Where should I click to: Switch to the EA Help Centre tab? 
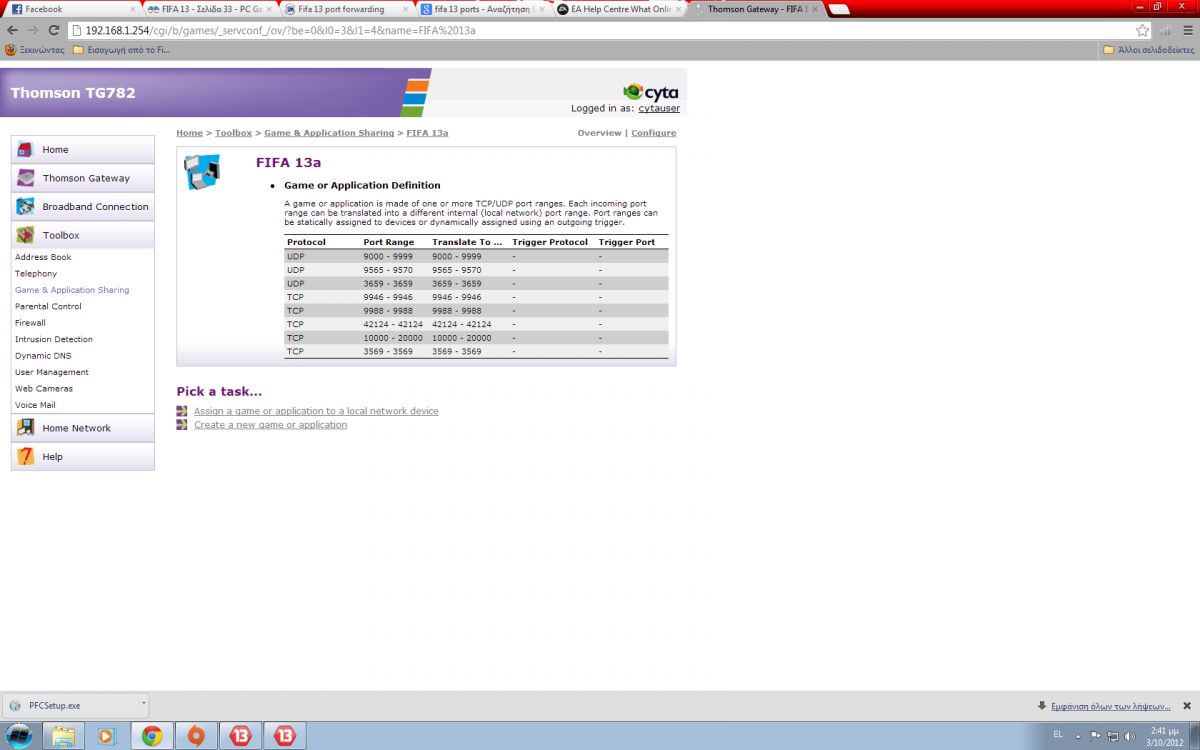point(618,9)
